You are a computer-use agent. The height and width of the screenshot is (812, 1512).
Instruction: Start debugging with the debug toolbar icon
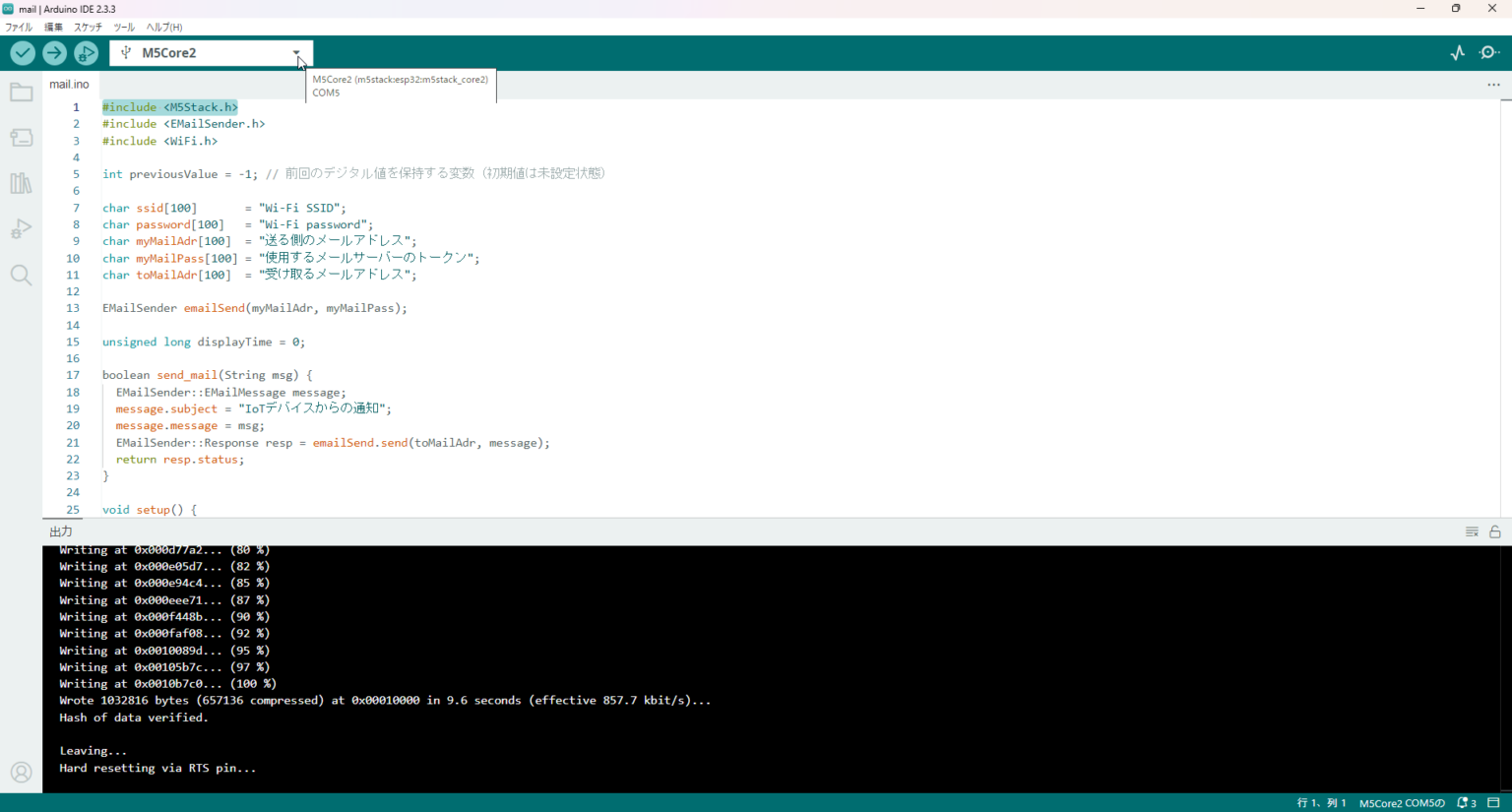pos(86,52)
